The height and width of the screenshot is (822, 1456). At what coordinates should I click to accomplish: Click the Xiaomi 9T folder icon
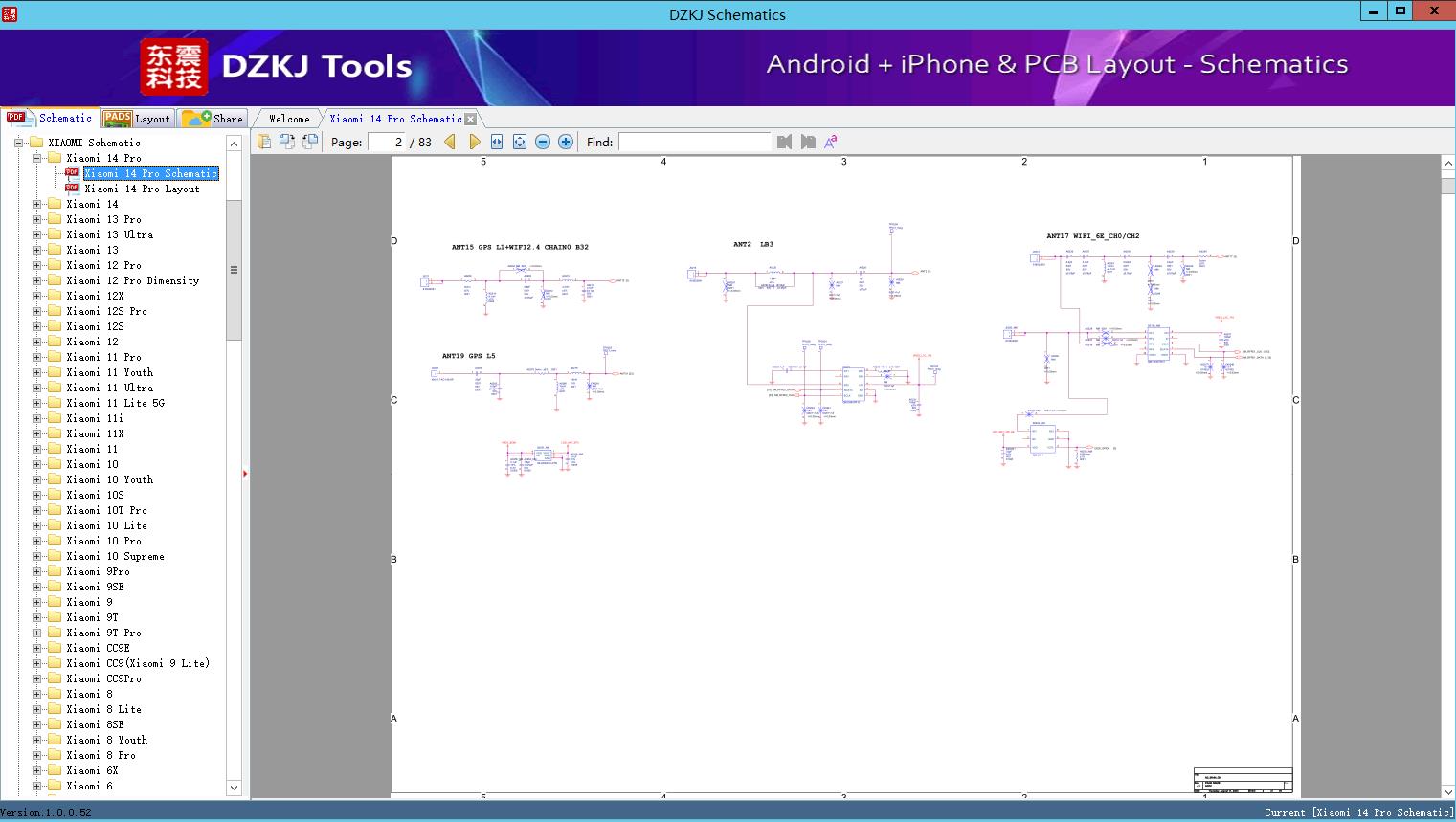click(x=55, y=617)
